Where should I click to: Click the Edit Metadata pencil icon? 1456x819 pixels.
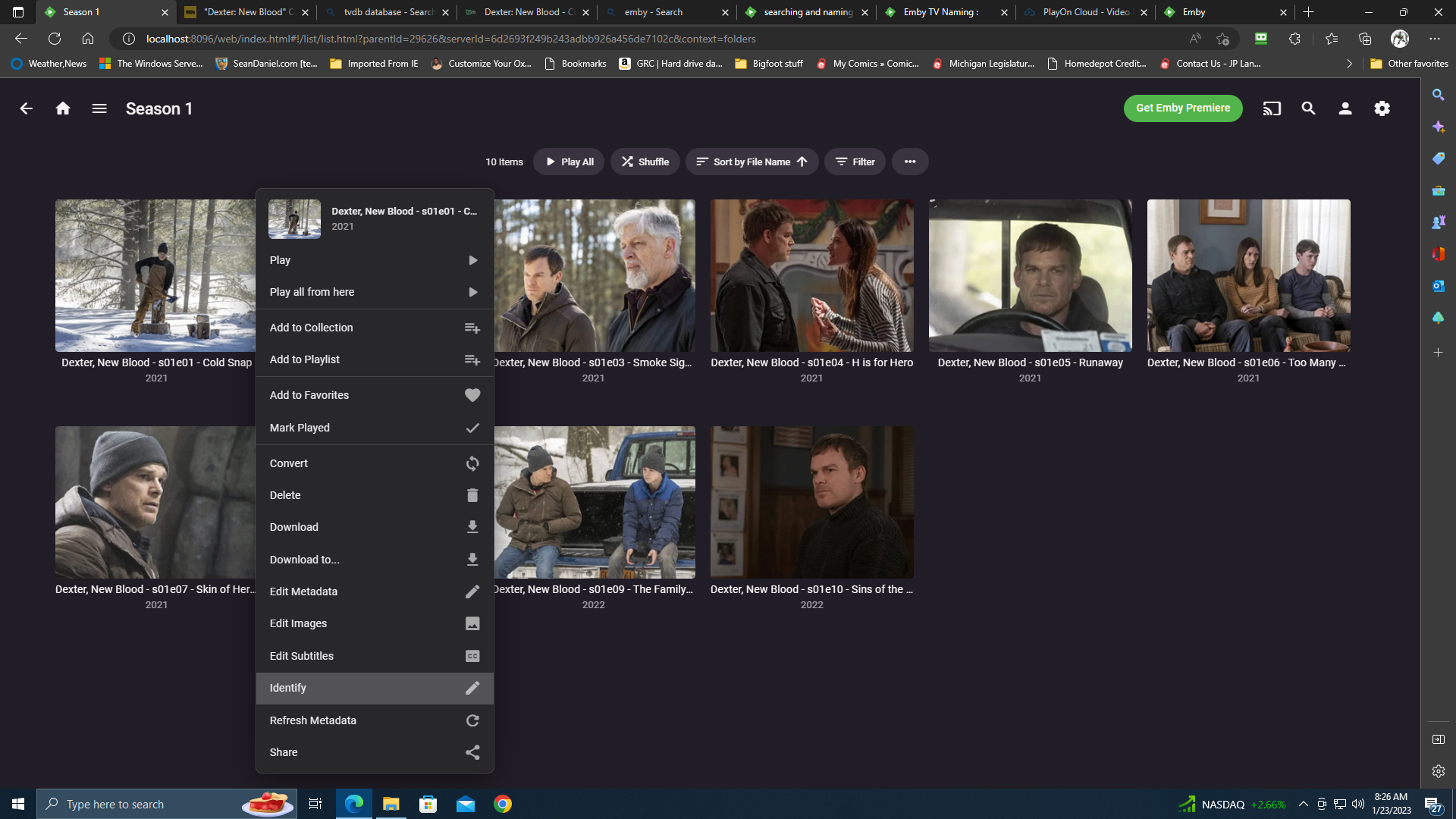(x=472, y=591)
